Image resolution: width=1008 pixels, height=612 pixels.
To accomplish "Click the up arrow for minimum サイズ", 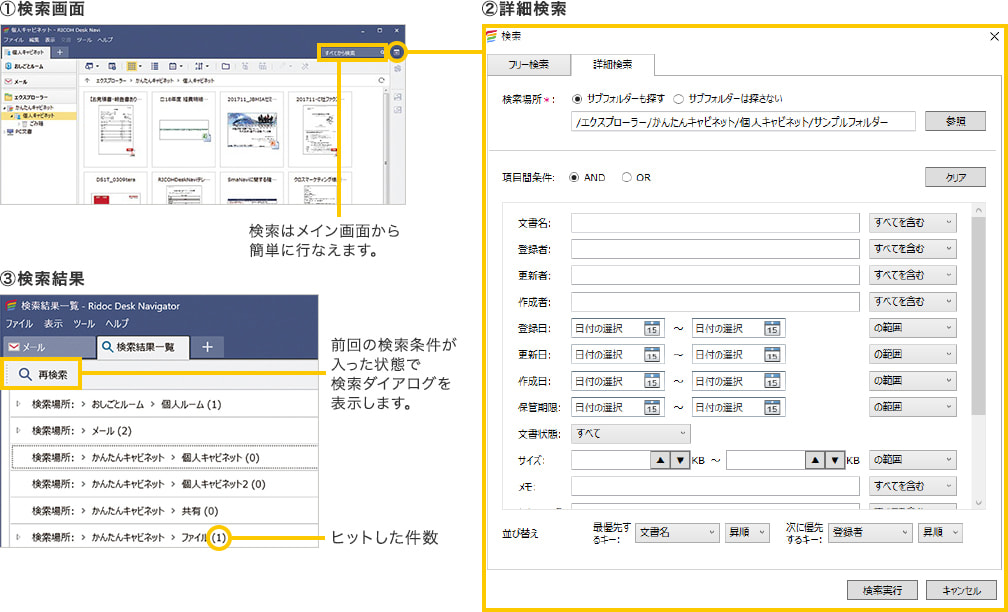I will tap(659, 460).
